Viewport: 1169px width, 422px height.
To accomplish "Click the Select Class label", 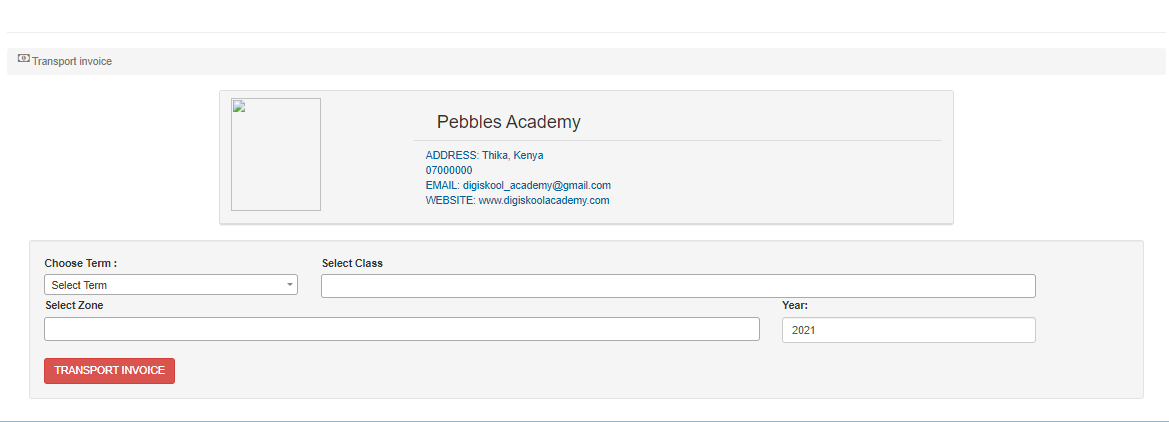I will [352, 264].
